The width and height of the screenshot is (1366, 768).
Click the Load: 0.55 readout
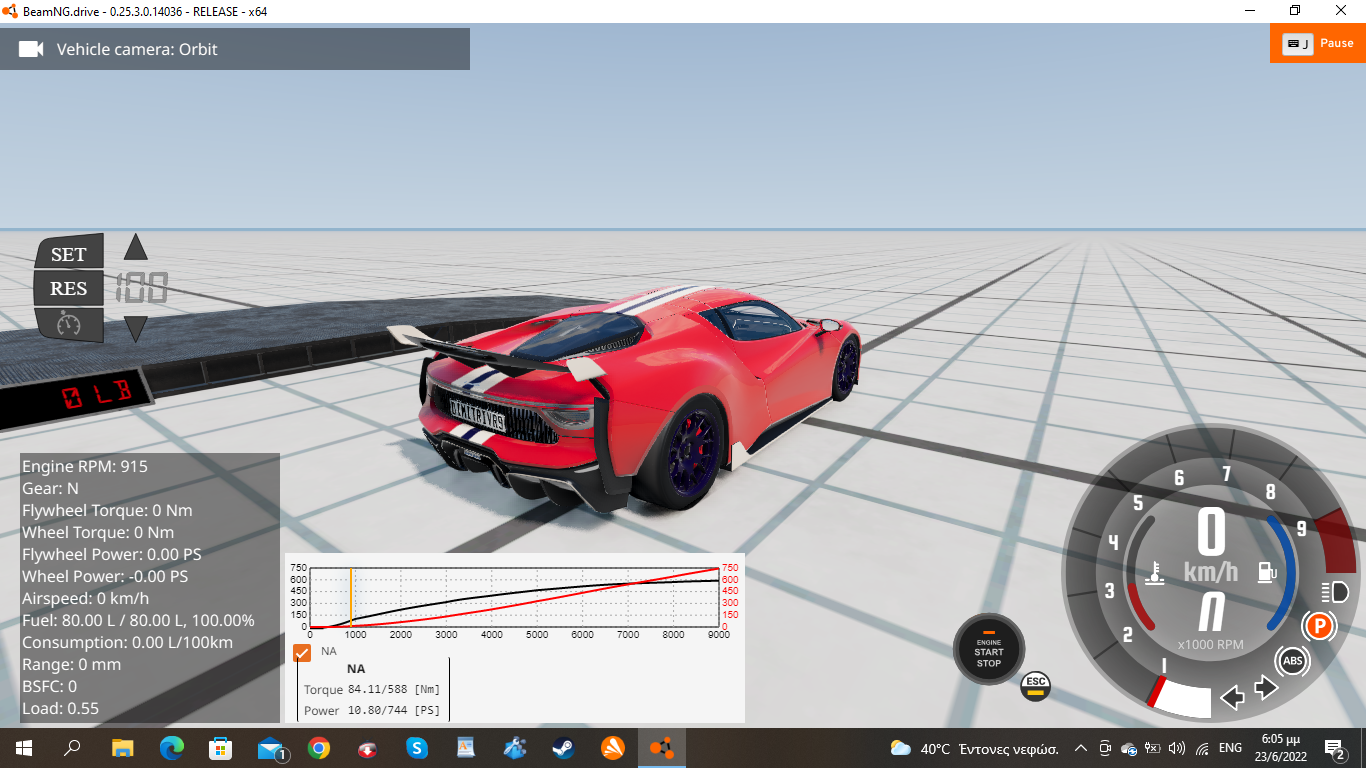(60, 708)
